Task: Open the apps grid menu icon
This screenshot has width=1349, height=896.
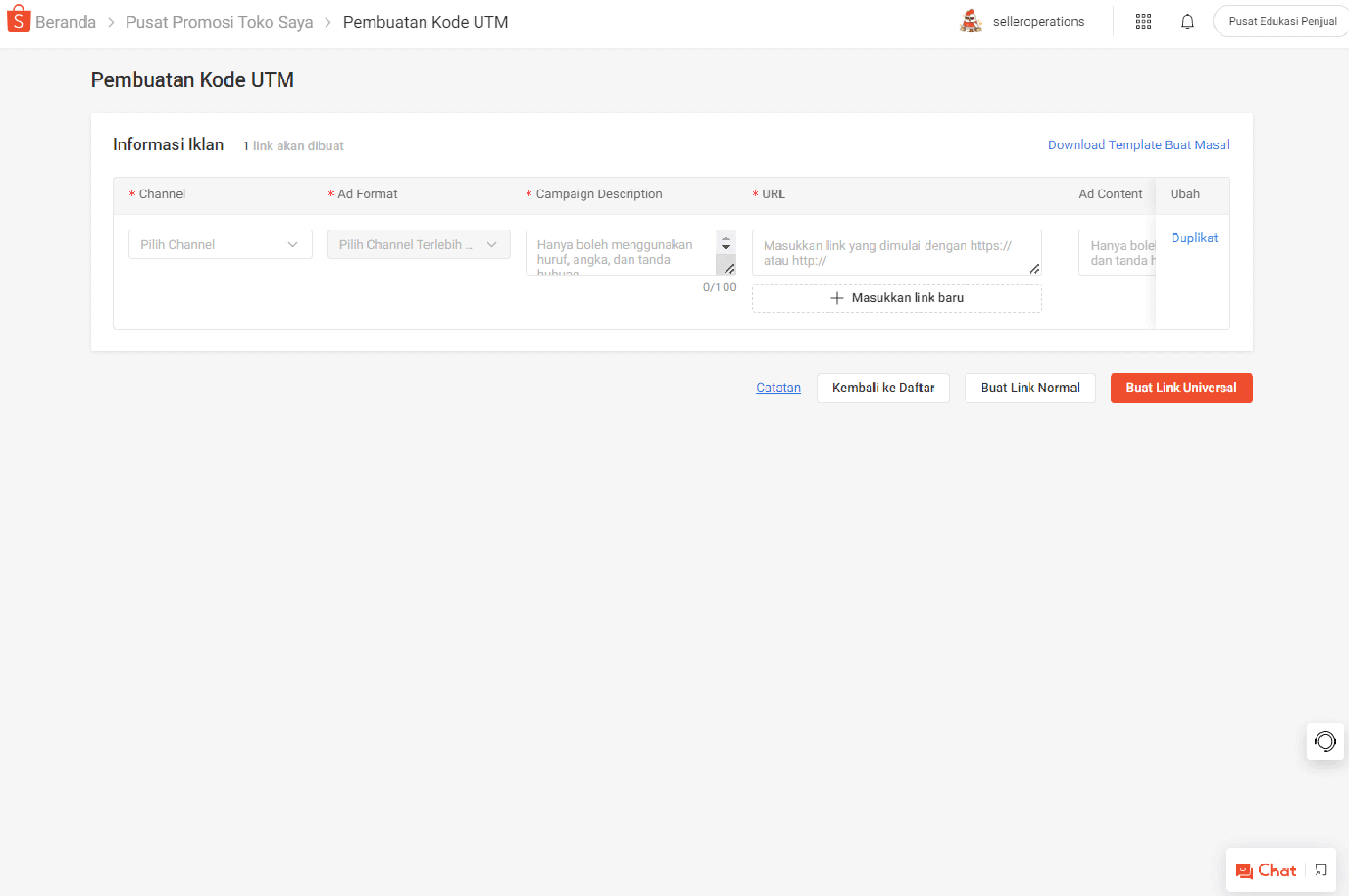Action: point(1143,22)
